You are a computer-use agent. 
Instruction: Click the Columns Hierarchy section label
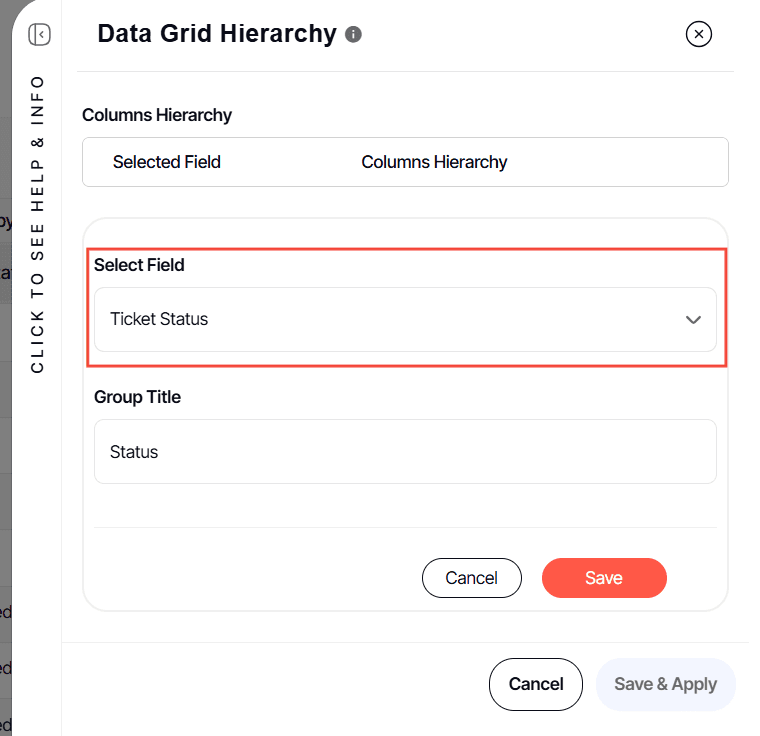157,115
